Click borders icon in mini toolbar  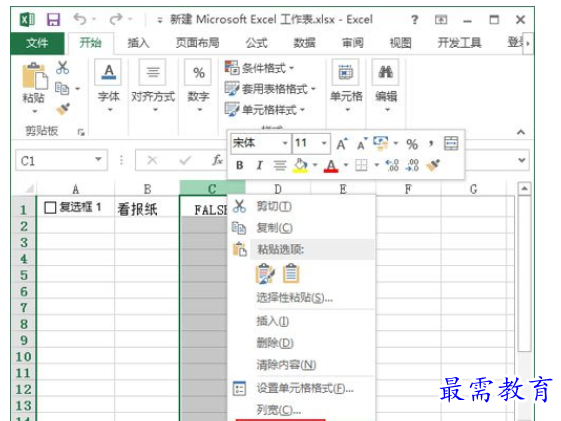click(361, 165)
